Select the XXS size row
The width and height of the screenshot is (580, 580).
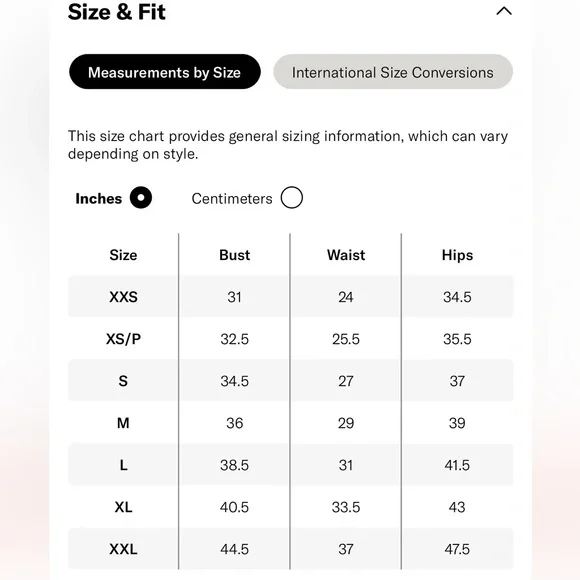290,297
